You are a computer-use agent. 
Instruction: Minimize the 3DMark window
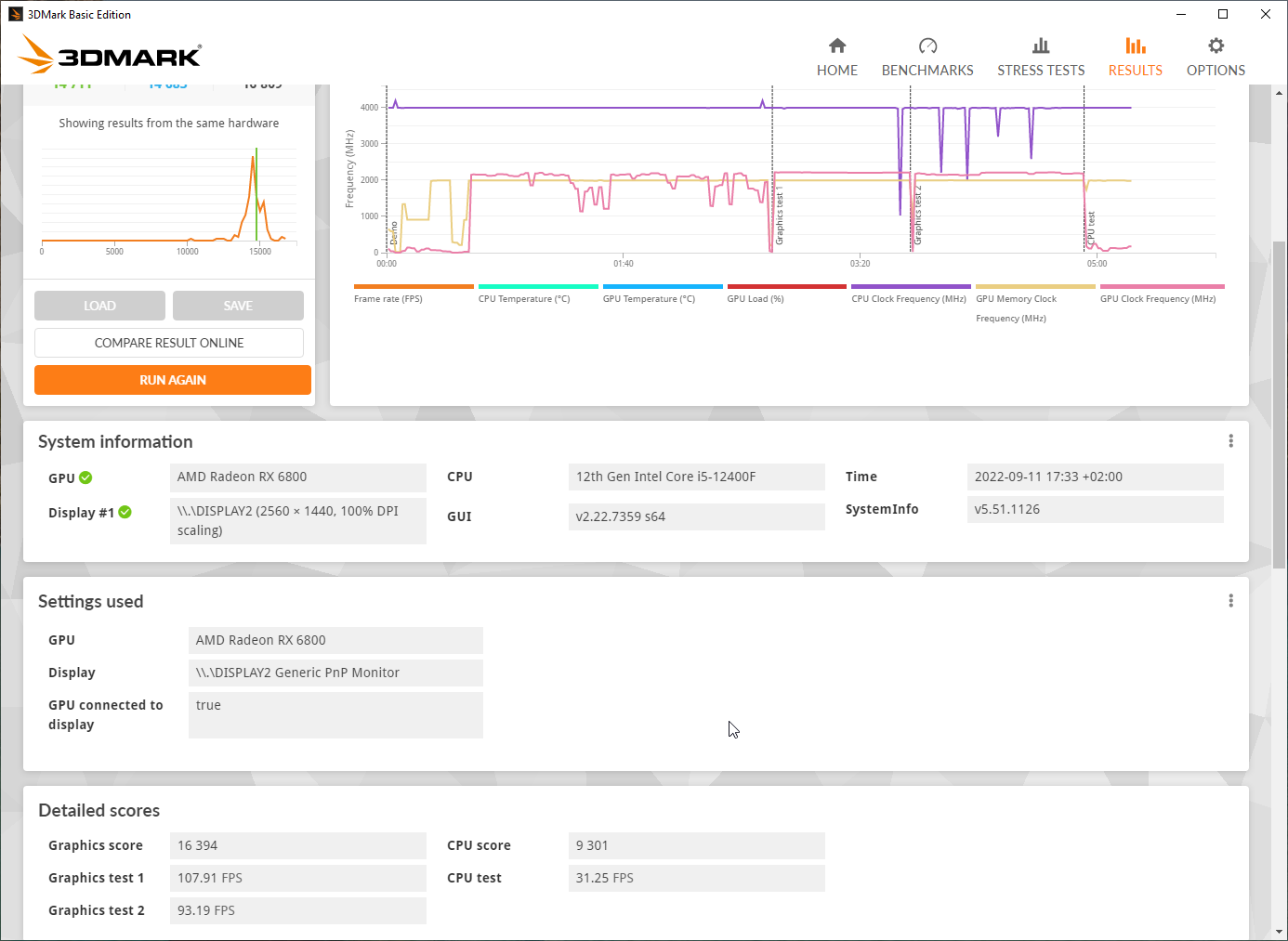pyautogui.click(x=1181, y=14)
